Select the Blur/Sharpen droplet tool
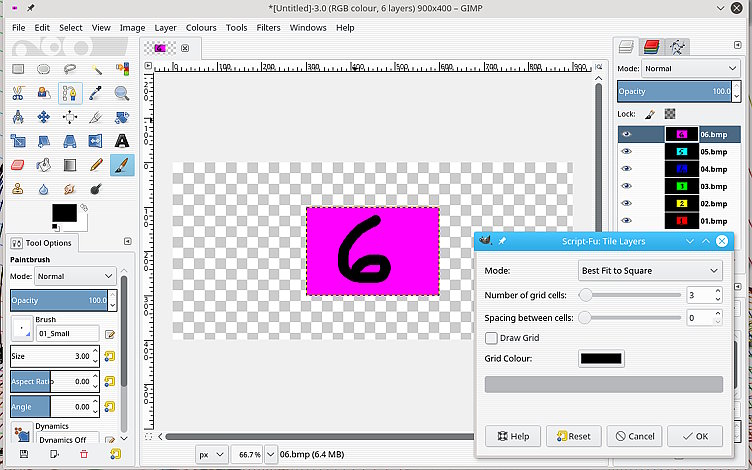The width and height of the screenshot is (752, 470). [44, 189]
